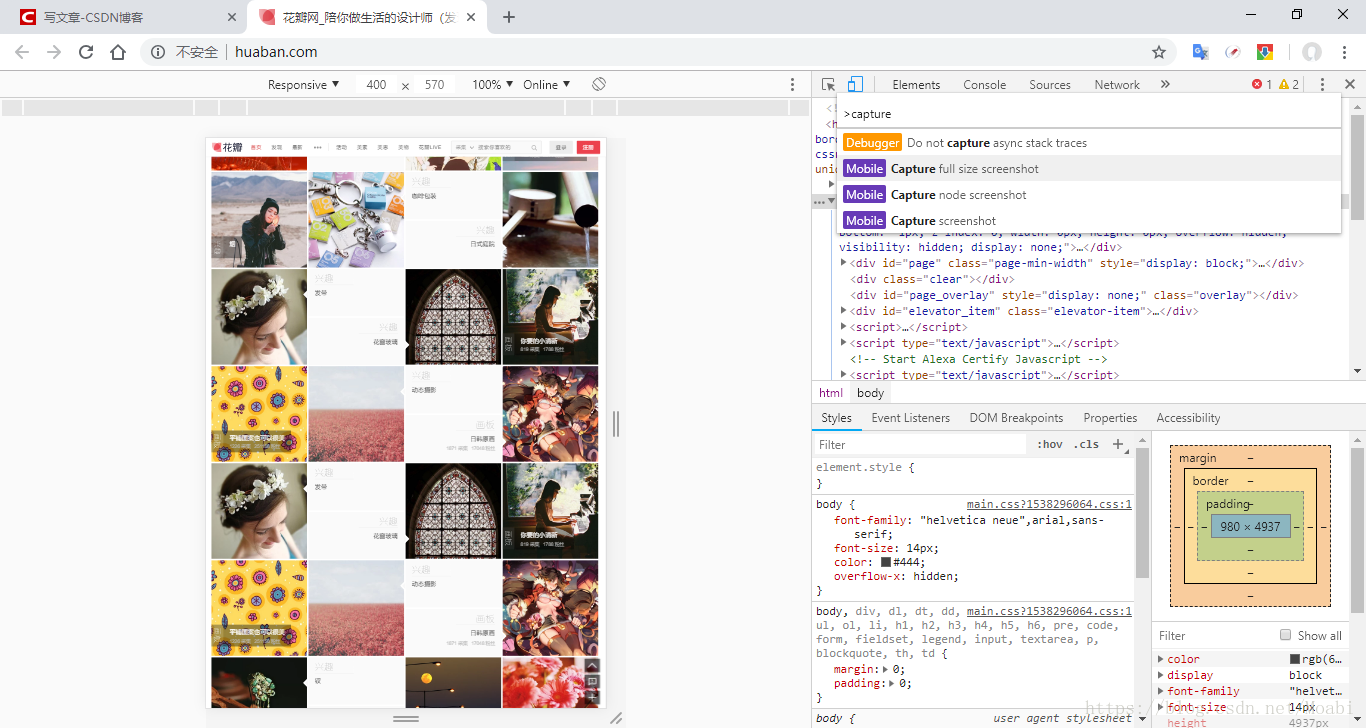The height and width of the screenshot is (728, 1366).
Task: Close the 写文章-CSDN博客 tab
Action: [232, 17]
